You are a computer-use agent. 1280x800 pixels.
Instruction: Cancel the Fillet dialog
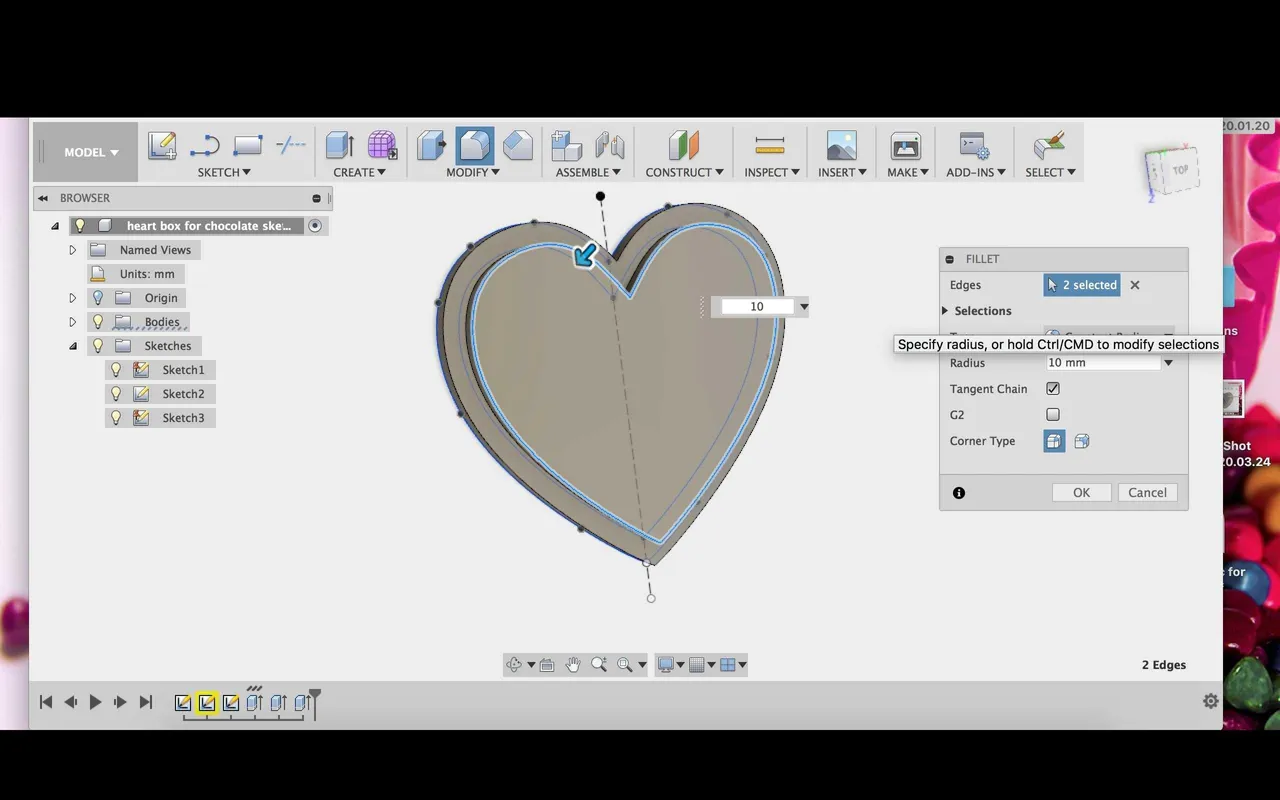(1148, 493)
